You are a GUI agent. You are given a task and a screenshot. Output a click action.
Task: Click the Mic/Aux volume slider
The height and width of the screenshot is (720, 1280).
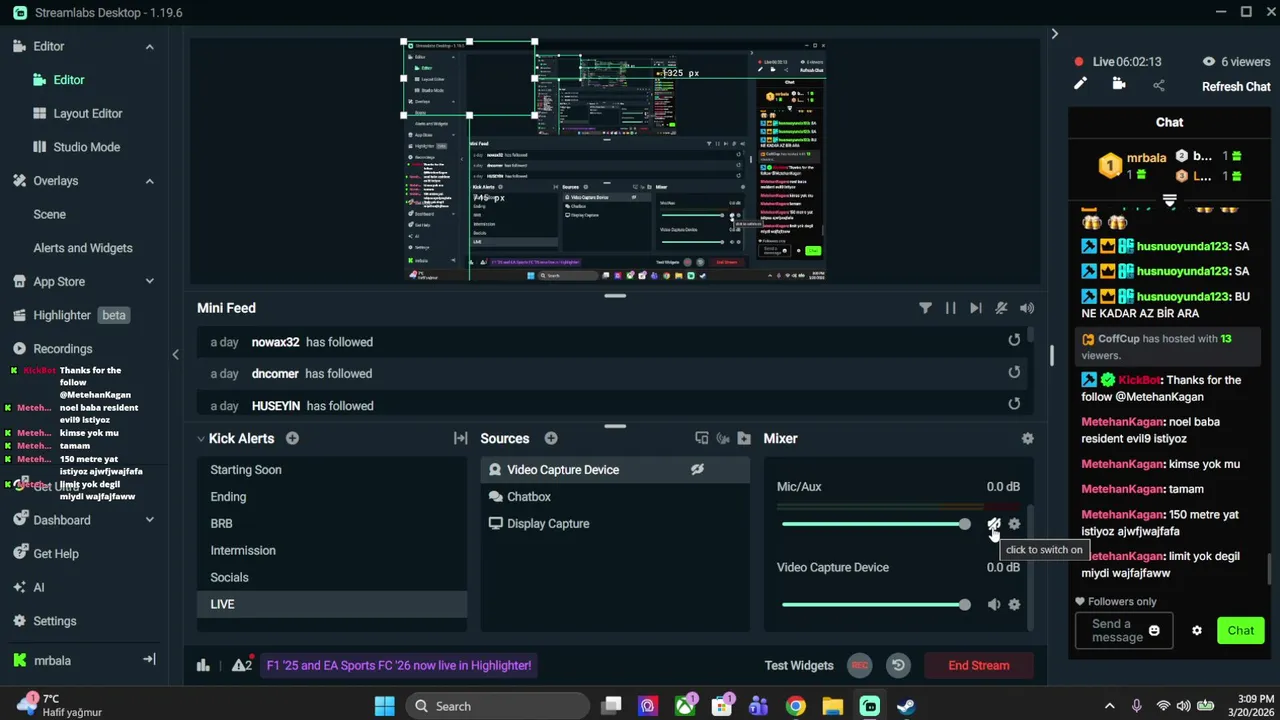click(876, 524)
